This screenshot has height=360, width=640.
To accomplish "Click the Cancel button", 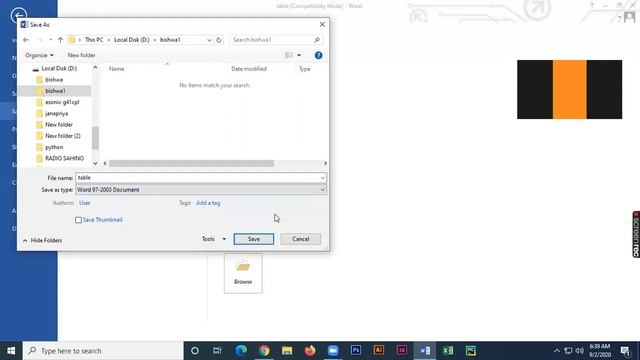I will (300, 239).
